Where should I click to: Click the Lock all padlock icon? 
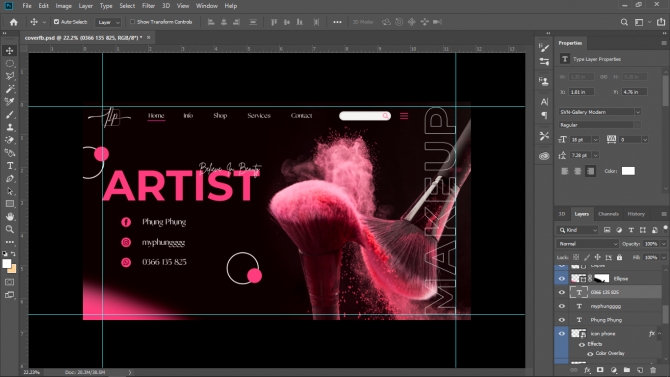tap(620, 257)
